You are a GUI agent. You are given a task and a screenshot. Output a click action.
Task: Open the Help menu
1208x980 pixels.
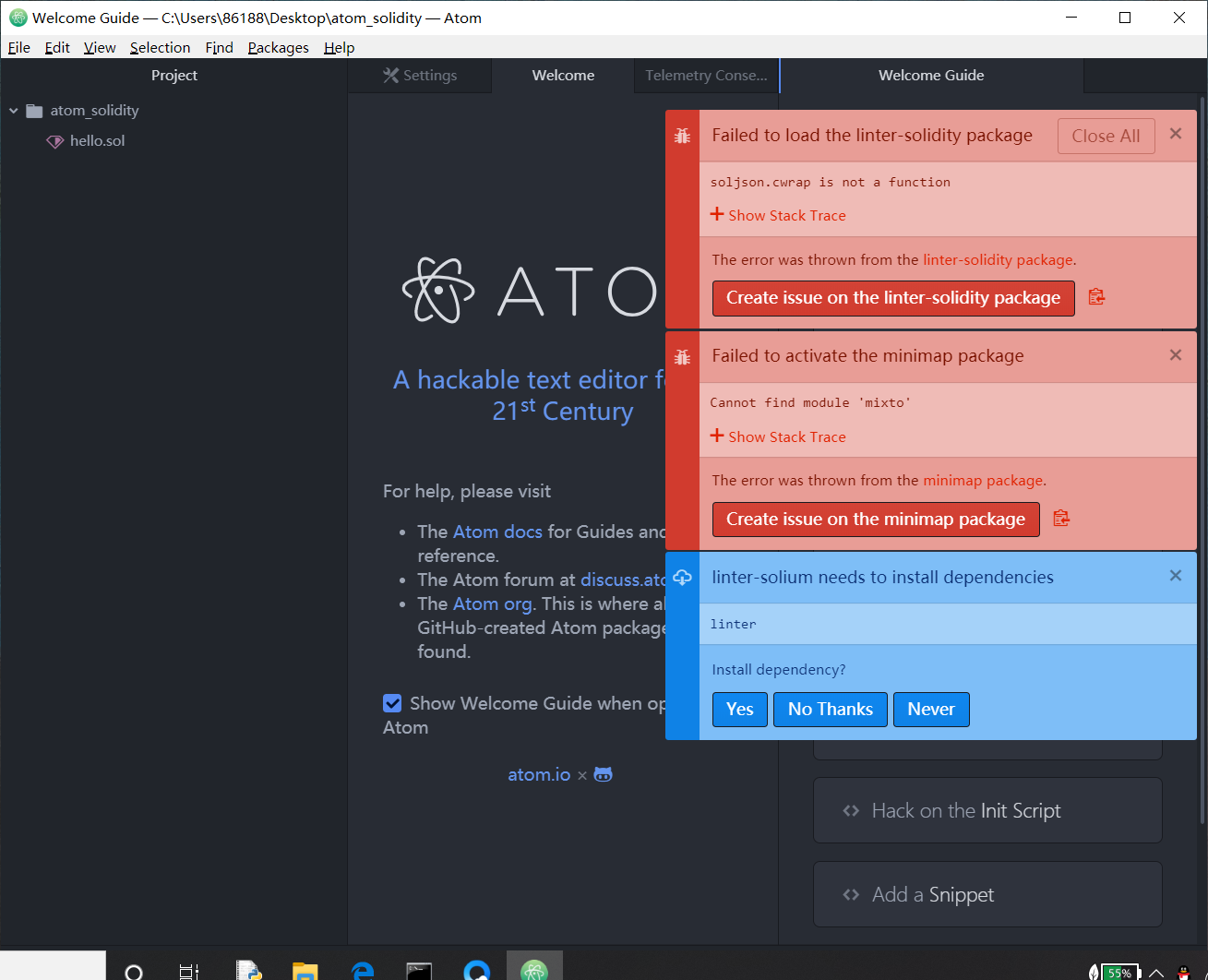339,48
